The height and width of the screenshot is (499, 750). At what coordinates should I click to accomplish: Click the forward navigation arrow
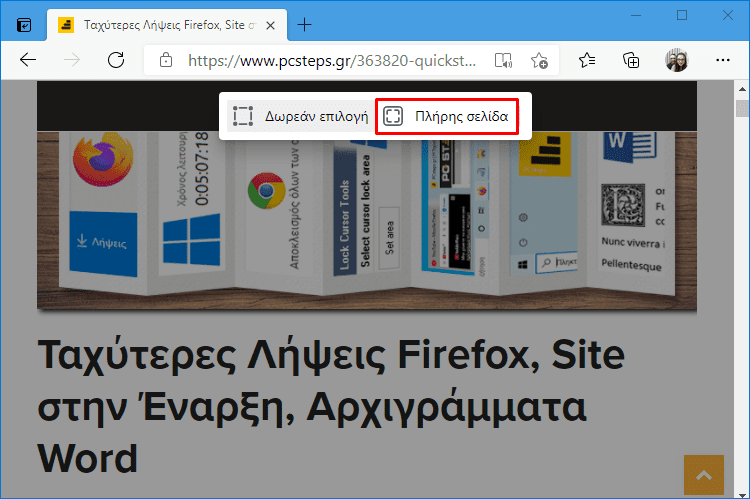pyautogui.click(x=72, y=60)
